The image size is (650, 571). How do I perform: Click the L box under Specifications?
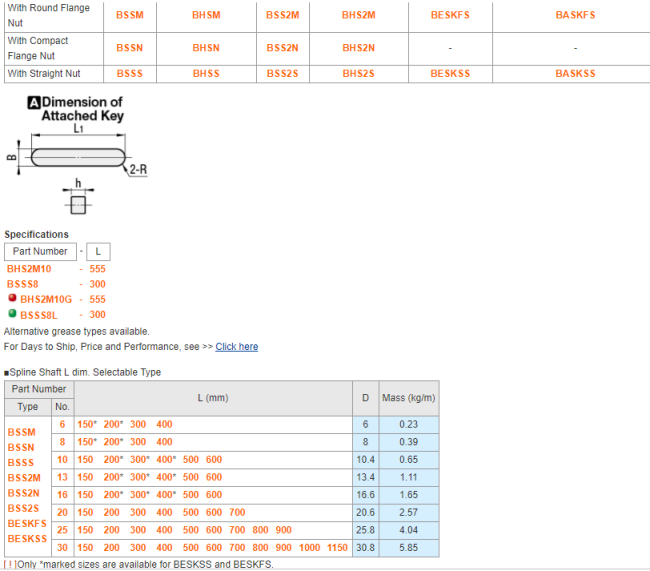click(x=97, y=252)
